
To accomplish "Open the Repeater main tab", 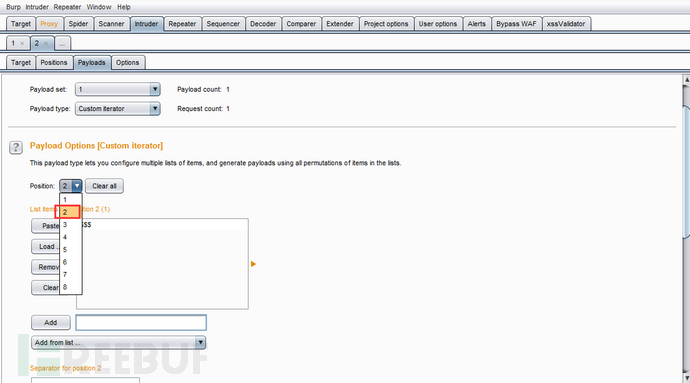I will pos(182,24).
